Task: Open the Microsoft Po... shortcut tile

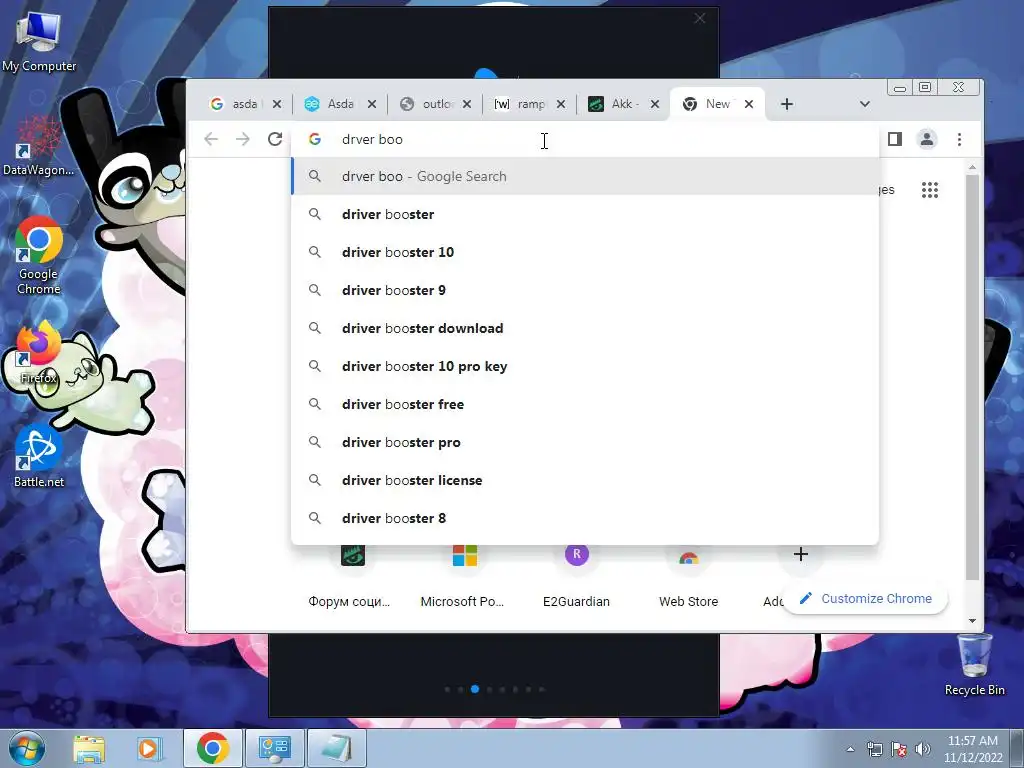Action: pos(464,576)
